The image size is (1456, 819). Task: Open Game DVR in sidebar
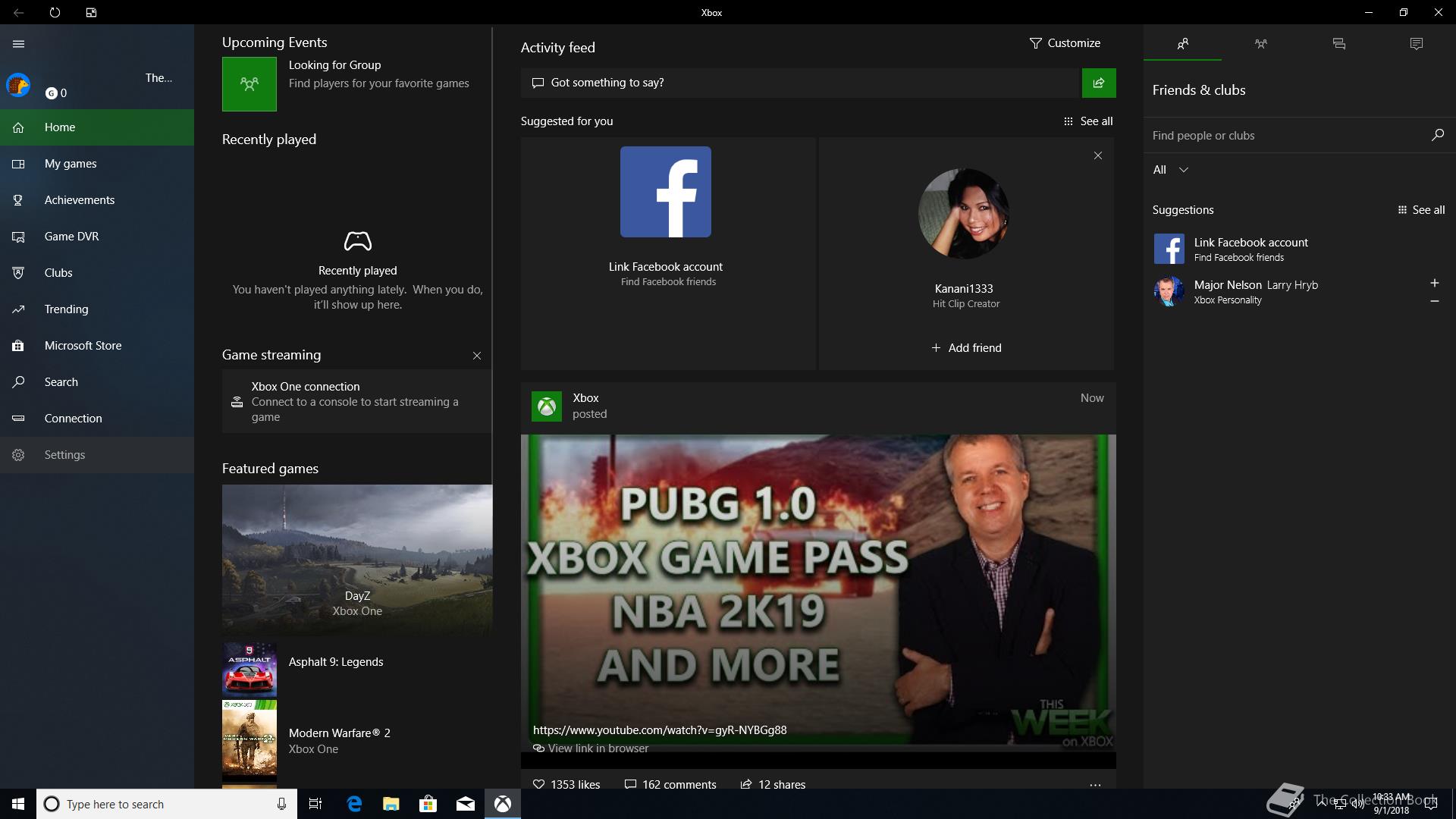coord(97,237)
